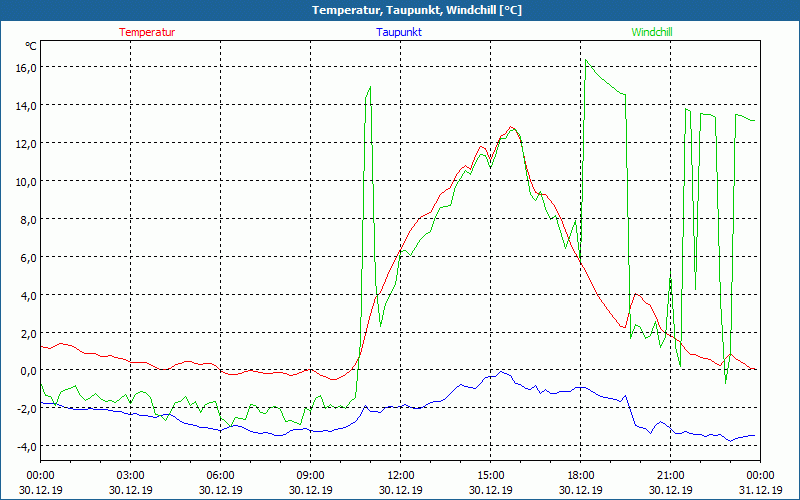Click the 21:00 time axis label
The width and height of the screenshot is (800, 500).
[670, 476]
